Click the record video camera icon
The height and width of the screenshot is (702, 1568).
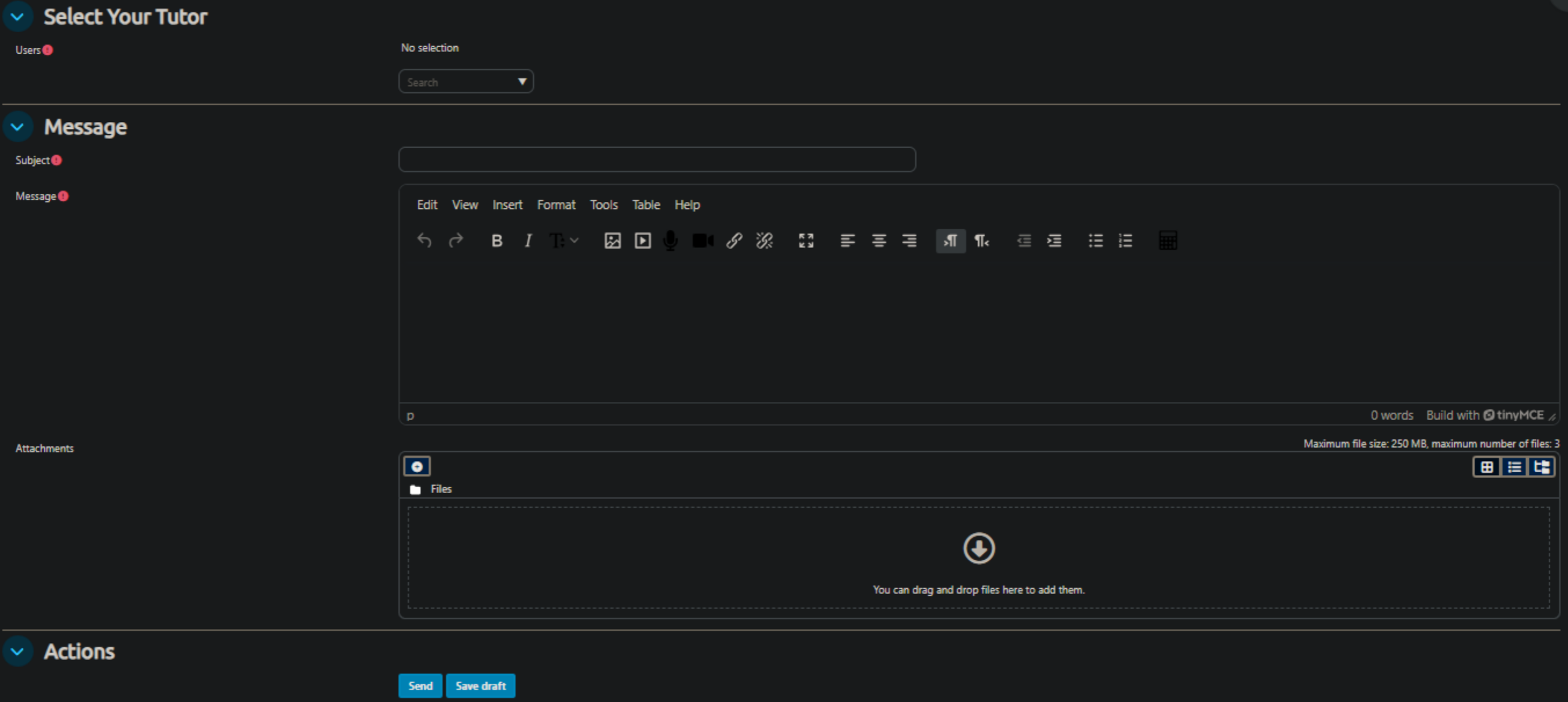pyautogui.click(x=702, y=241)
